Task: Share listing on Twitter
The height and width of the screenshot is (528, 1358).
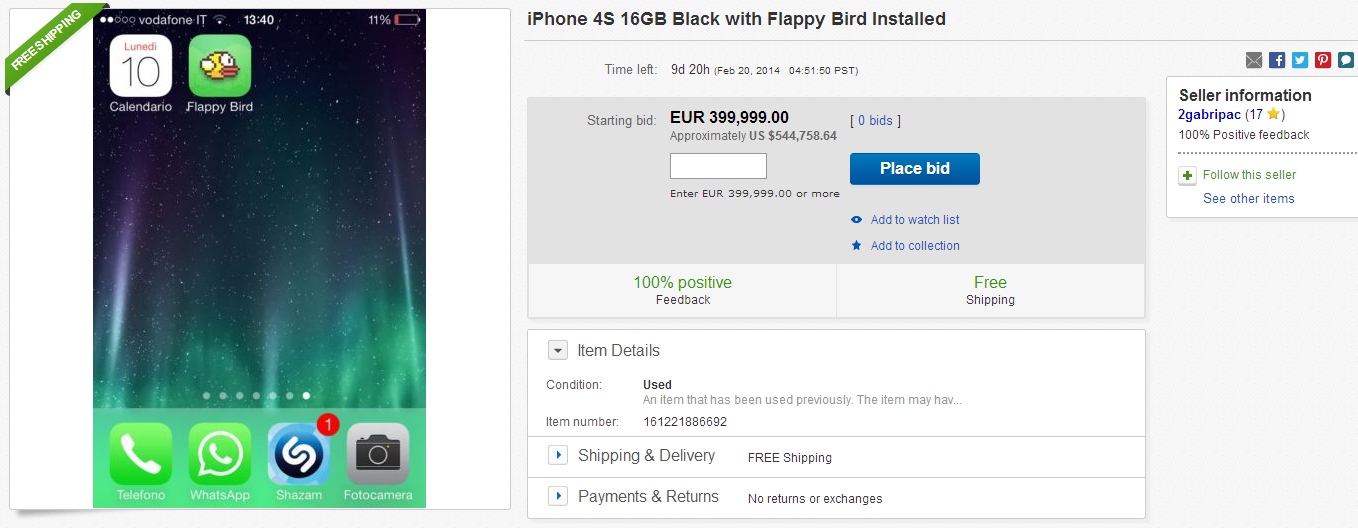Action: [1300, 60]
